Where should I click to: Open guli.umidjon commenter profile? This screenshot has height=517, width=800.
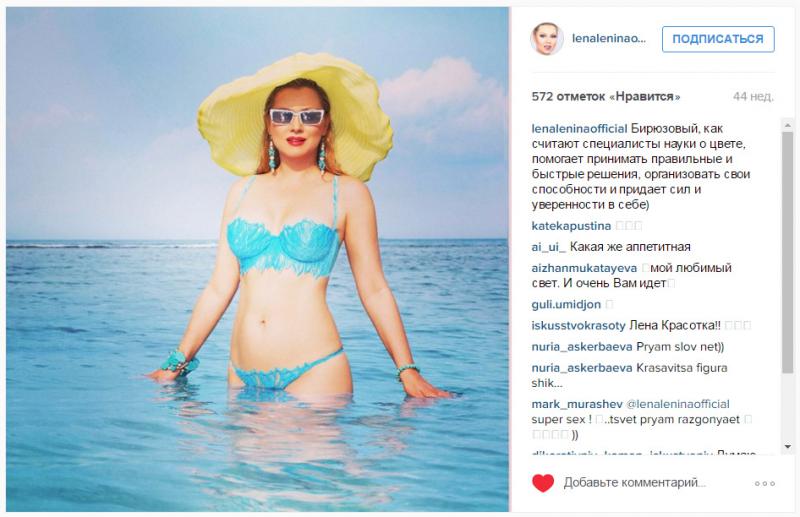coord(566,305)
